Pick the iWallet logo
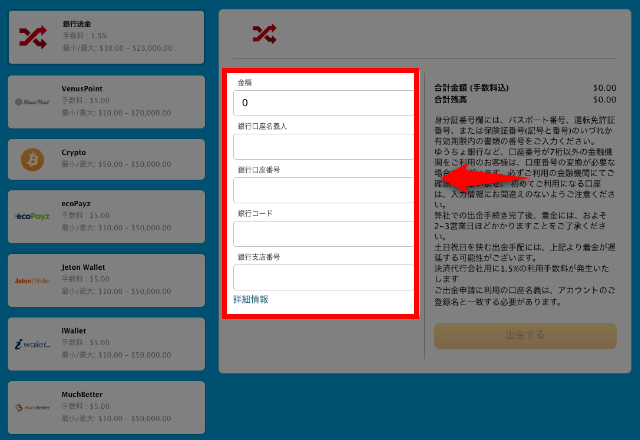The height and width of the screenshot is (440, 640). tap(33, 343)
